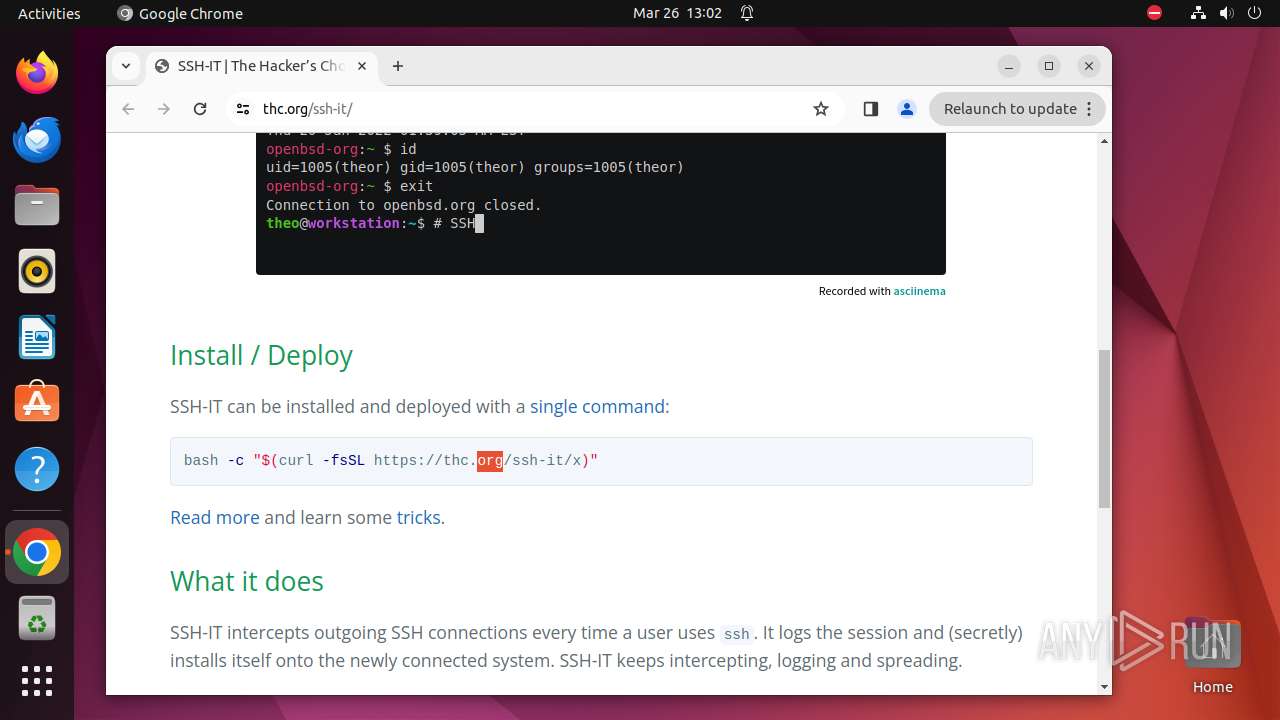Launch LibreOffice Writer from the dock
This screenshot has height=720, width=1280.
[37, 337]
